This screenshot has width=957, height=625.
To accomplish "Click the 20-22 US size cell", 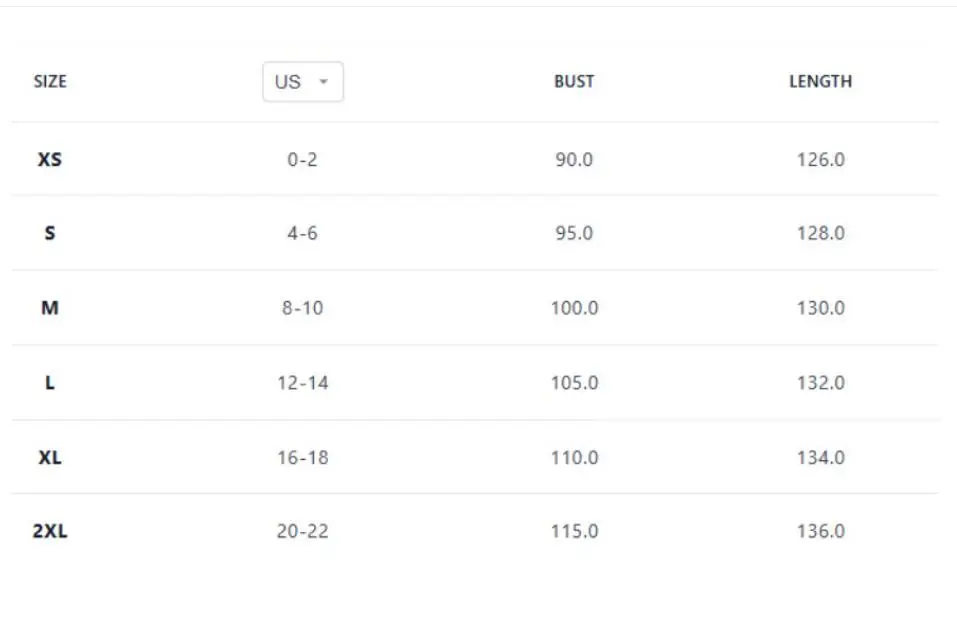I will (302, 531).
